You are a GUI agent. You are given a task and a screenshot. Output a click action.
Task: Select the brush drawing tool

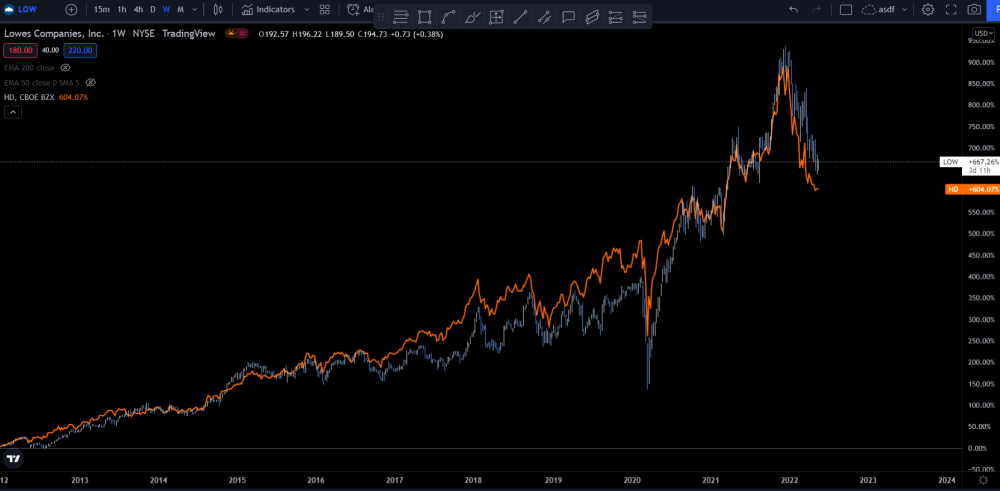pos(473,17)
